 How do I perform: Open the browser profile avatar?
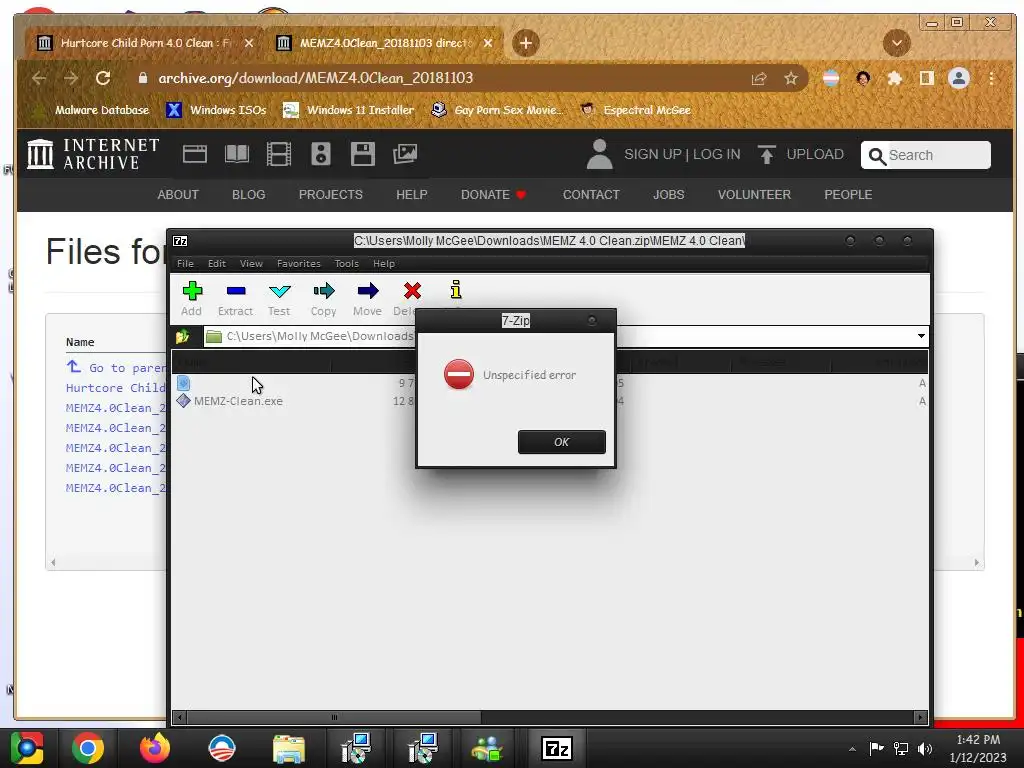(959, 78)
